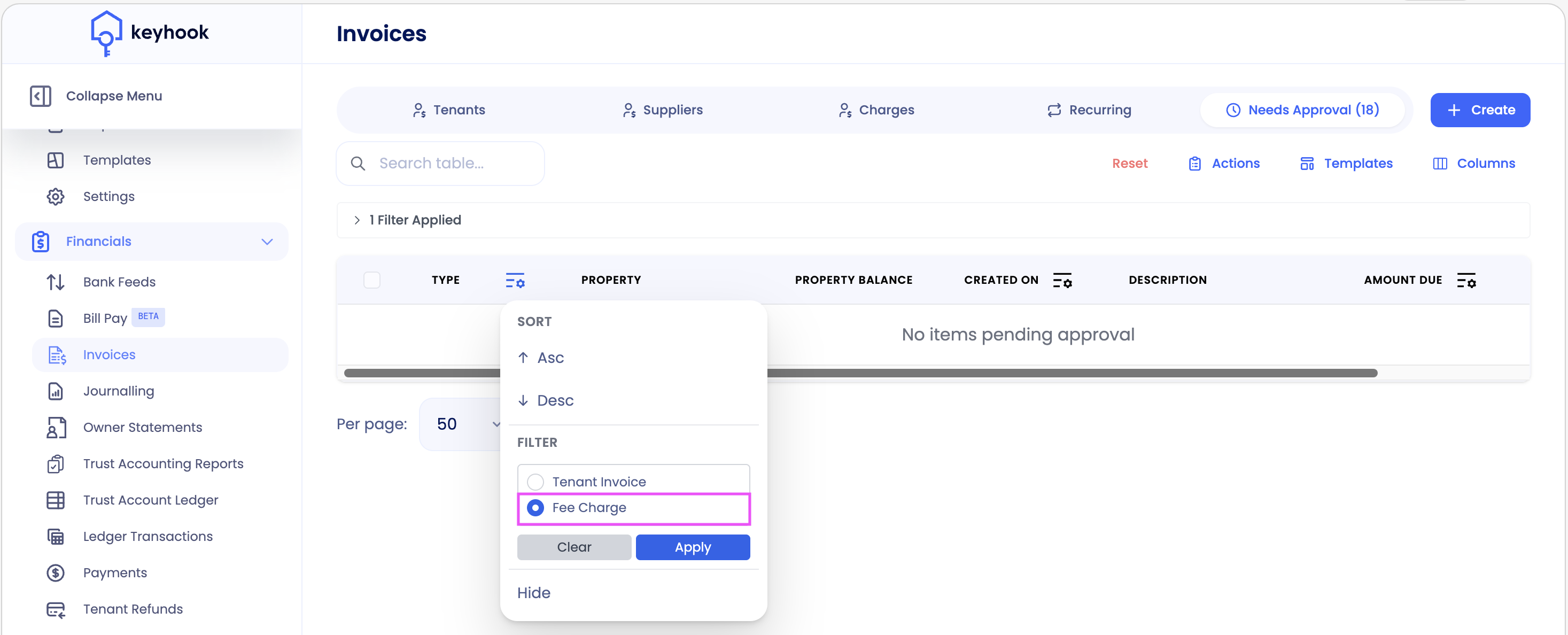Click the Owner Statements person file icon

pos(56,428)
